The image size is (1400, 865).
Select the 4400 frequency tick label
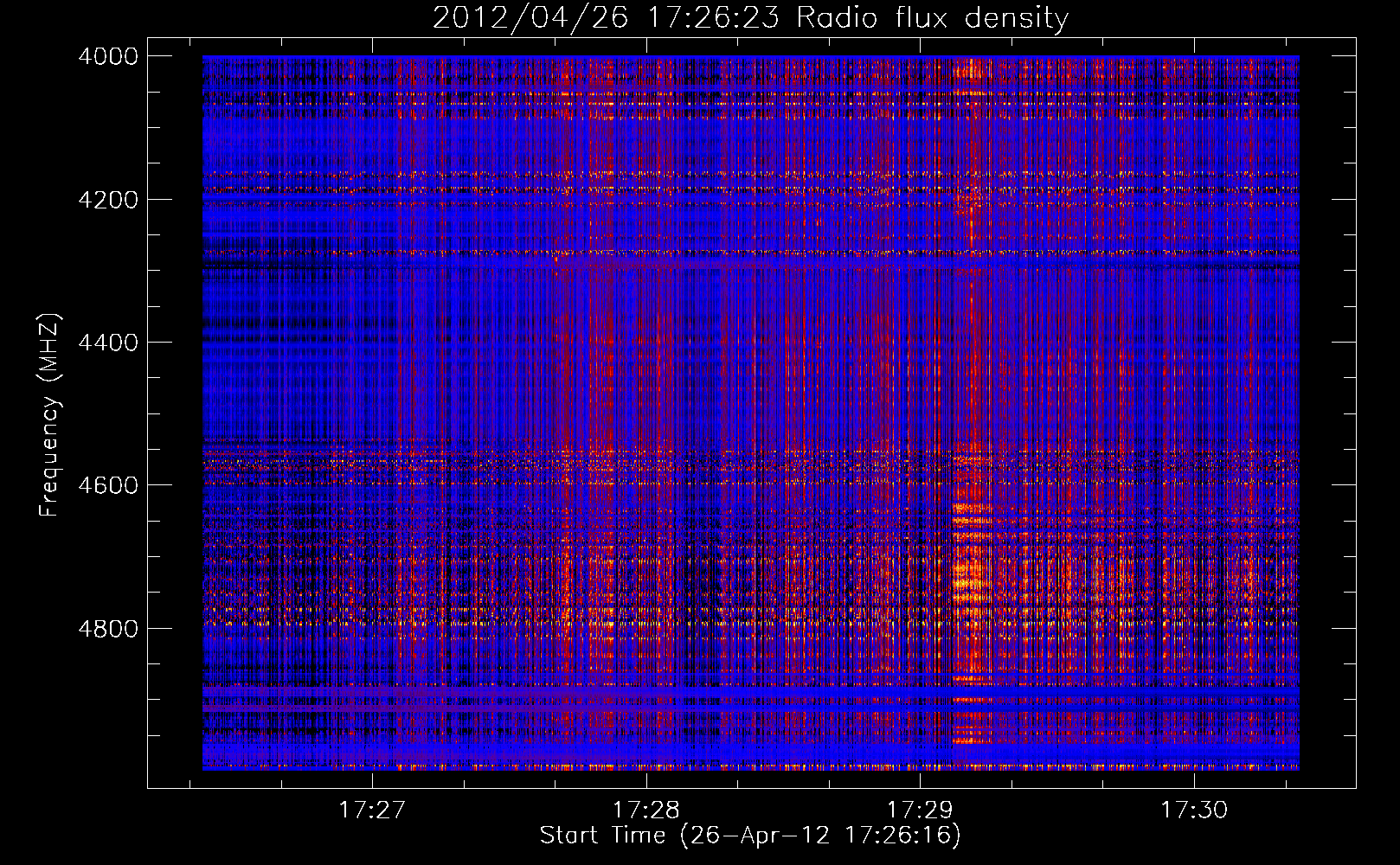pos(108,343)
